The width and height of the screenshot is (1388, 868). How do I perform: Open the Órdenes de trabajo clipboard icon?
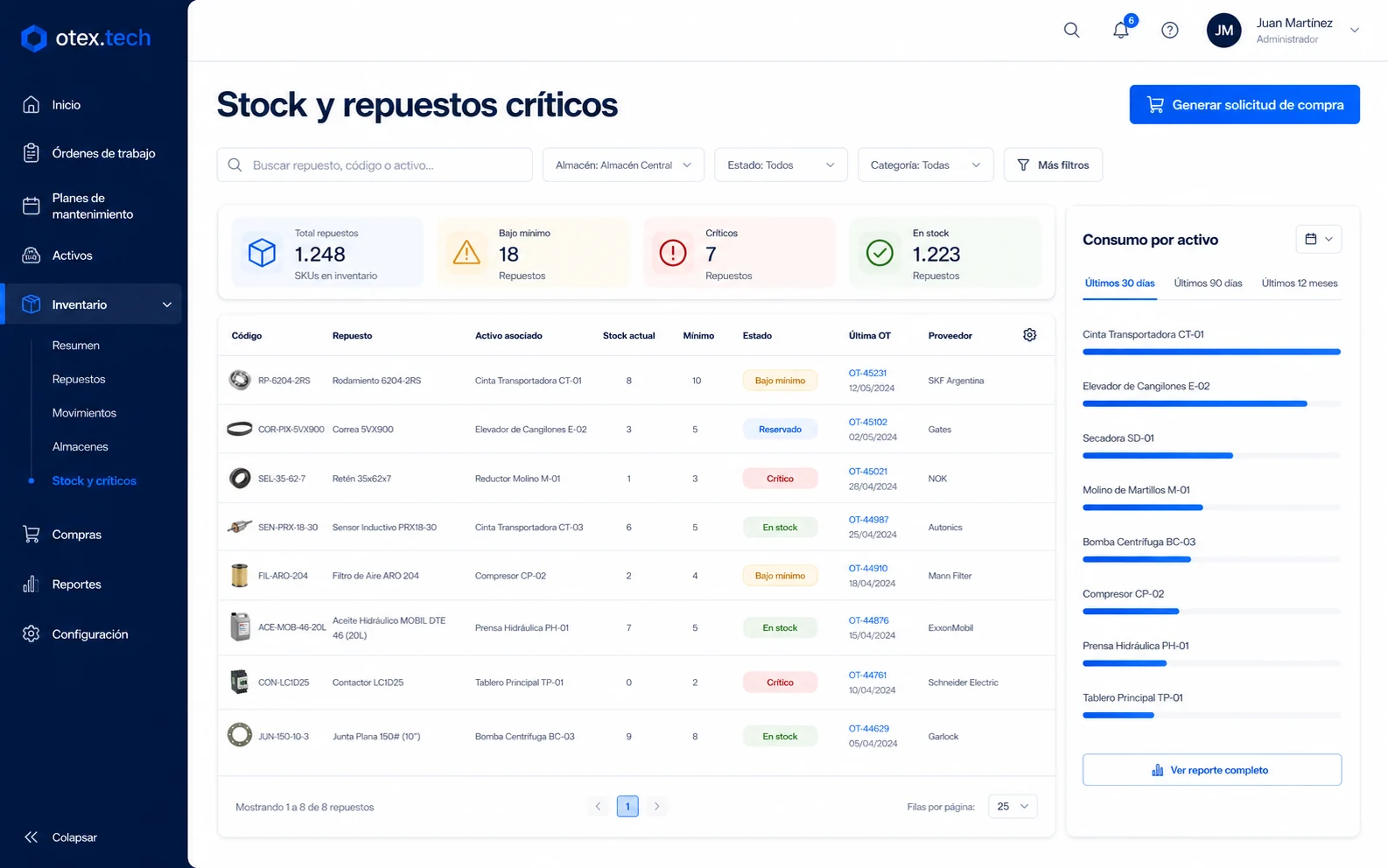click(31, 153)
